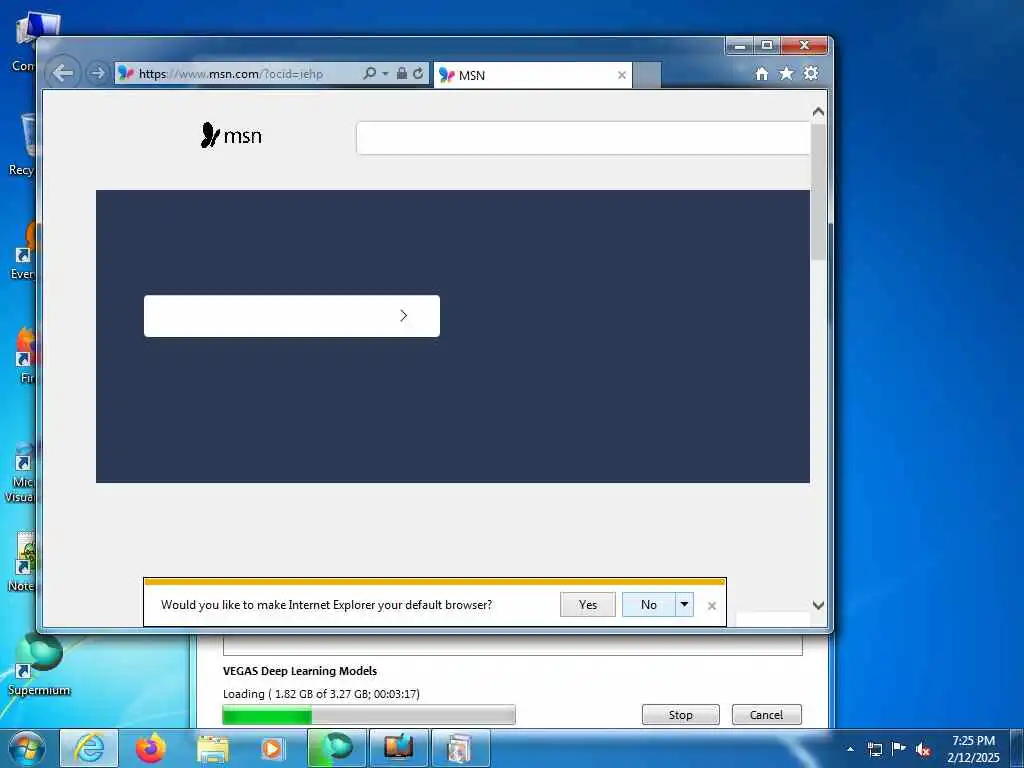Maximize the Internet Explorer window
This screenshot has width=1024, height=768.
pos(767,46)
